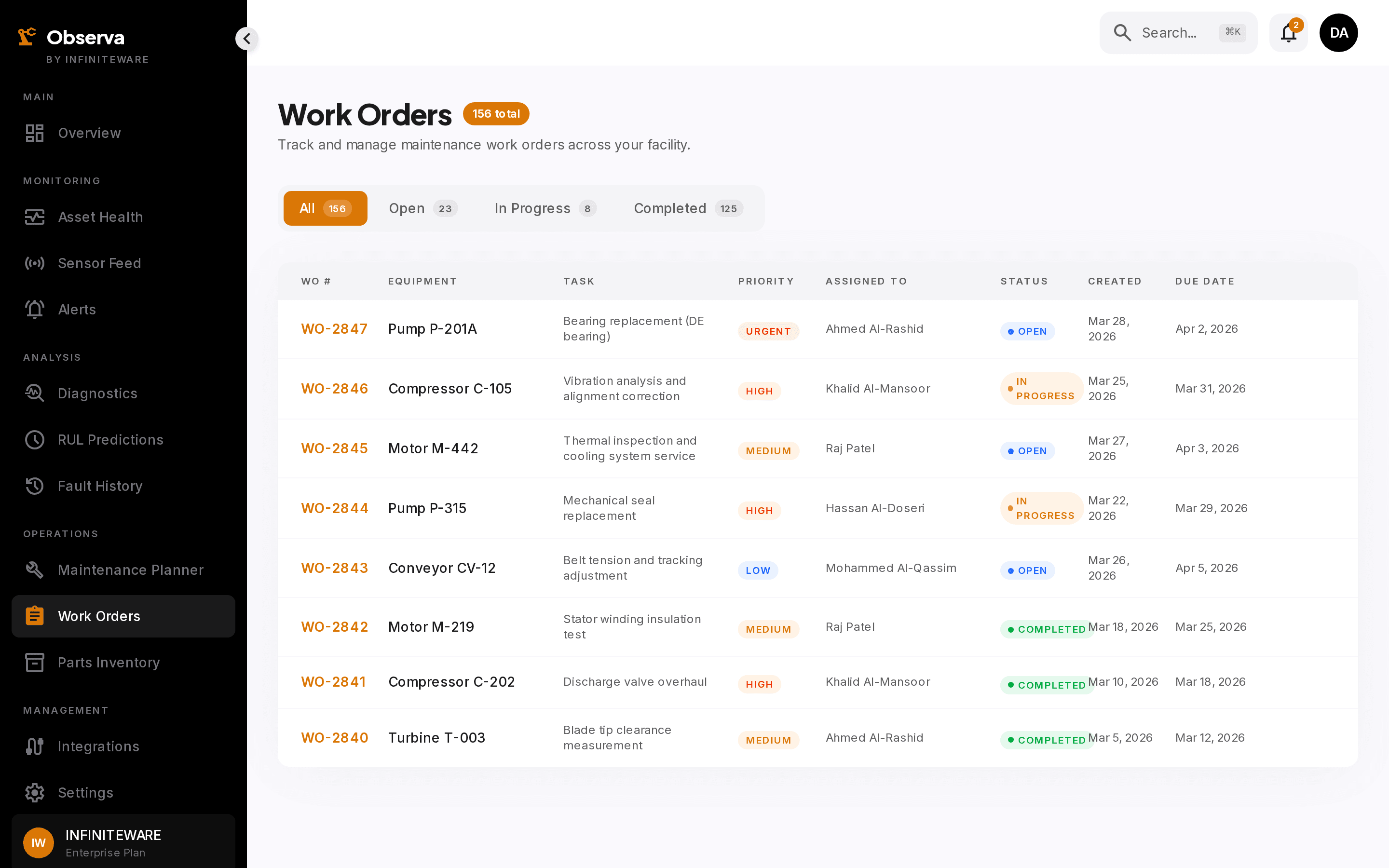The height and width of the screenshot is (868, 1389).
Task: Click IN PROGRESS status for Pump P-315
Action: [x=1041, y=508]
